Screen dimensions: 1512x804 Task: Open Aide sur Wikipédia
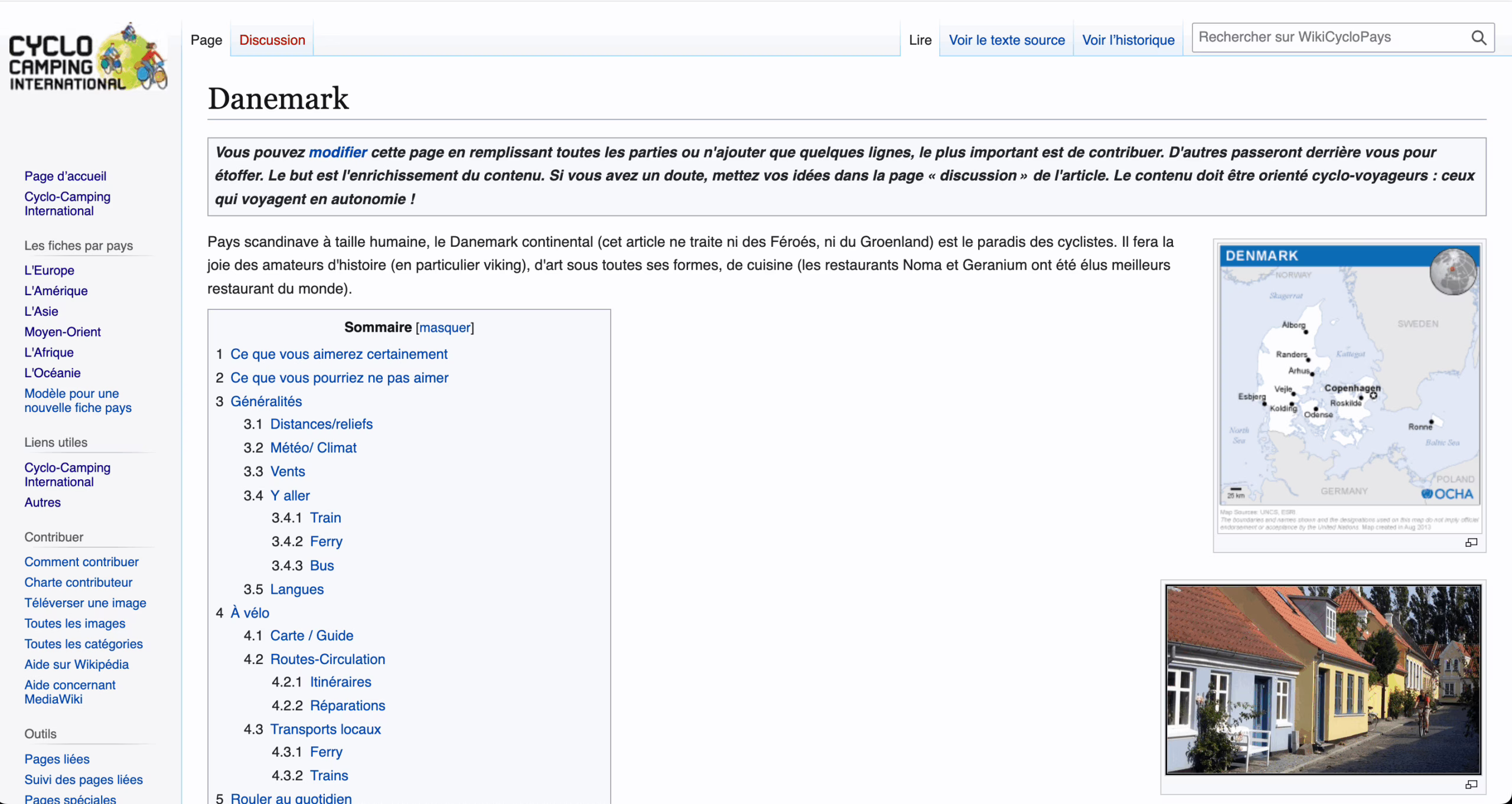77,665
